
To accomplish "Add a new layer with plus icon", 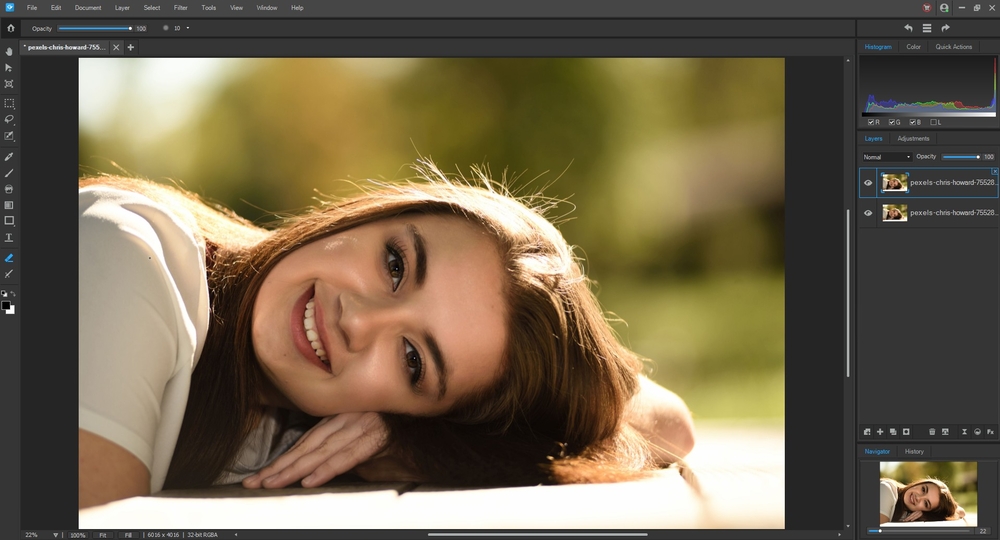I will [x=880, y=431].
